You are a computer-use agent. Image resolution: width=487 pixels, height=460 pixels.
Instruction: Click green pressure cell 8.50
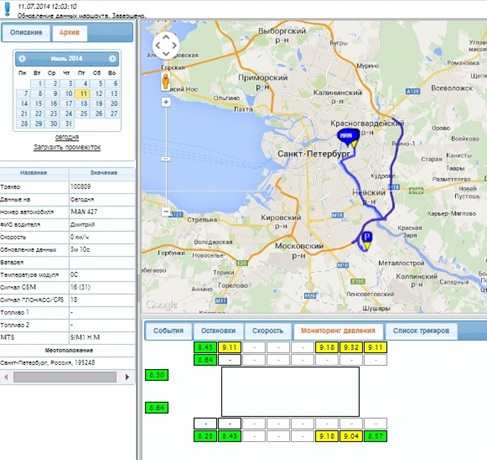coord(157,375)
